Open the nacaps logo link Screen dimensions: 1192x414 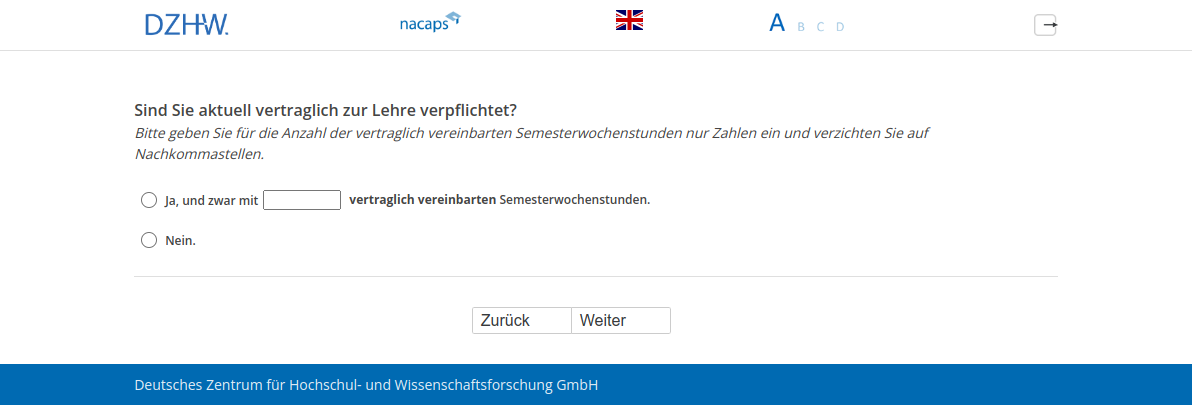pyautogui.click(x=429, y=22)
